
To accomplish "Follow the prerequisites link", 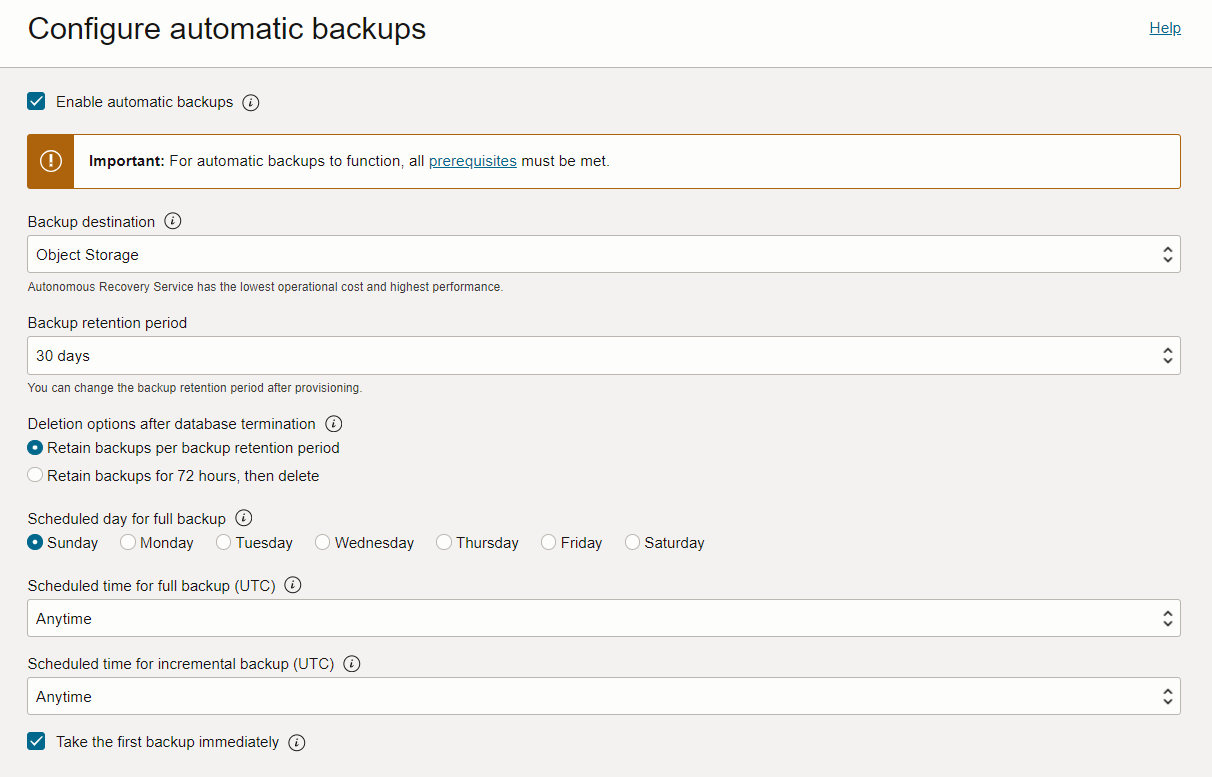I will tap(472, 161).
